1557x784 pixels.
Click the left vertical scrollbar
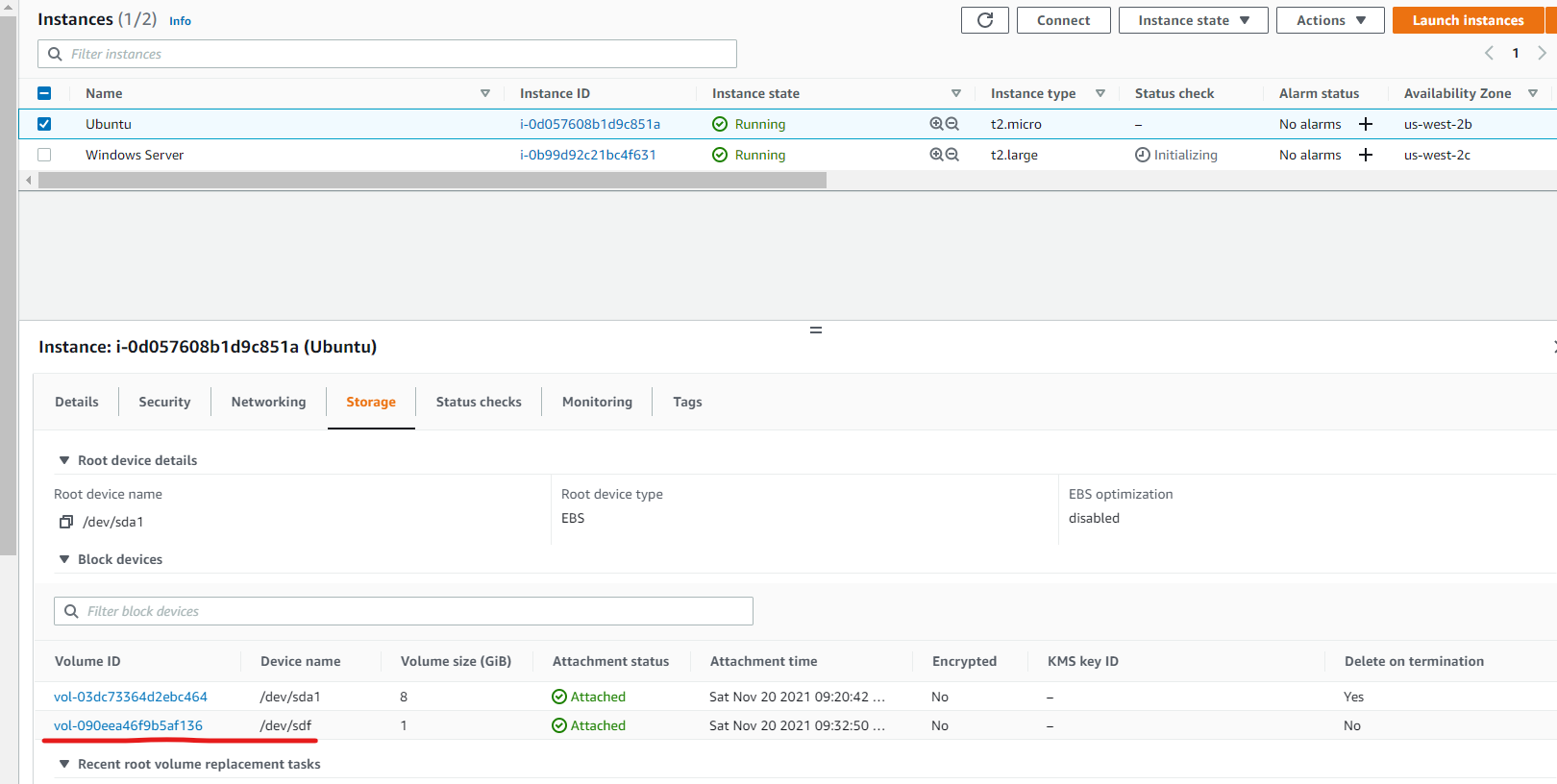coord(9,283)
